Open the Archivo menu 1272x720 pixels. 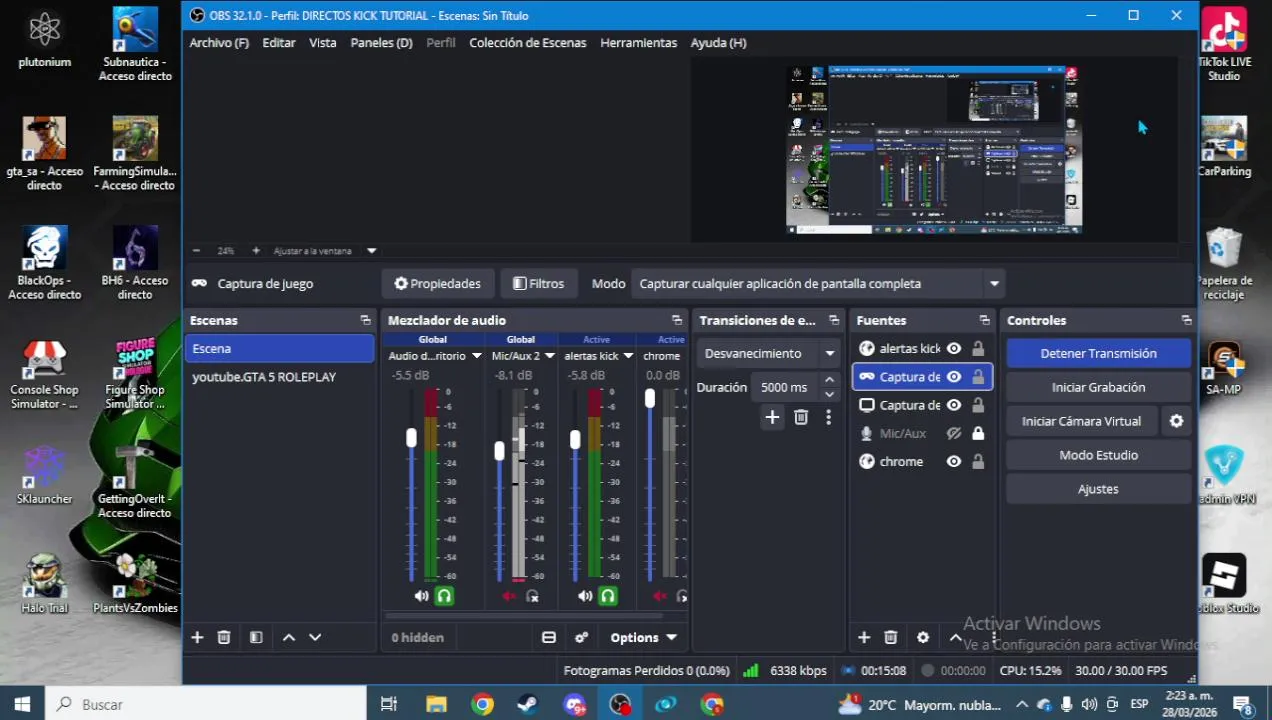(219, 43)
